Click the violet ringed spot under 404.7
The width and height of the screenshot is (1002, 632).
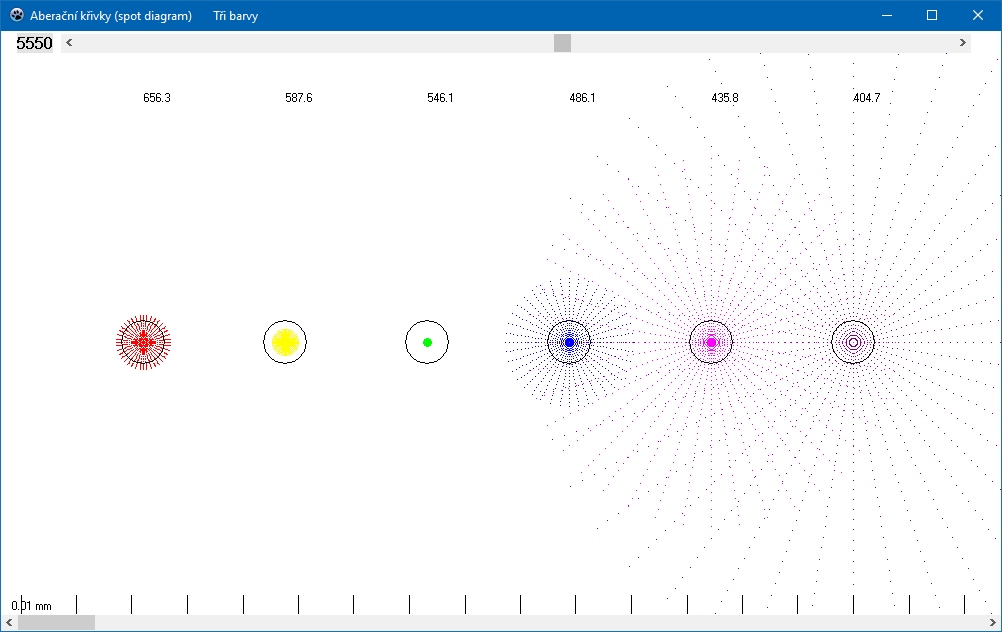853,342
